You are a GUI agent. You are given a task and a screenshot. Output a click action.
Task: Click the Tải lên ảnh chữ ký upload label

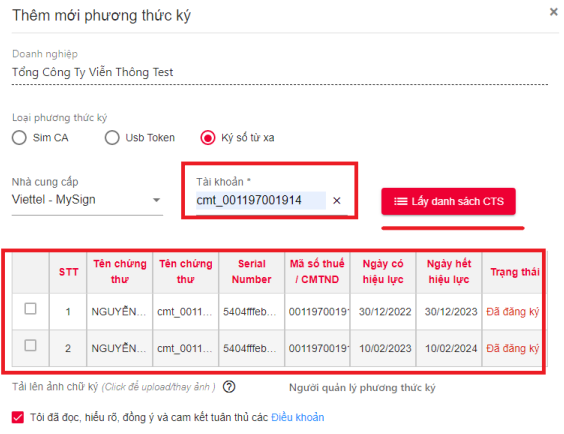tap(114, 387)
